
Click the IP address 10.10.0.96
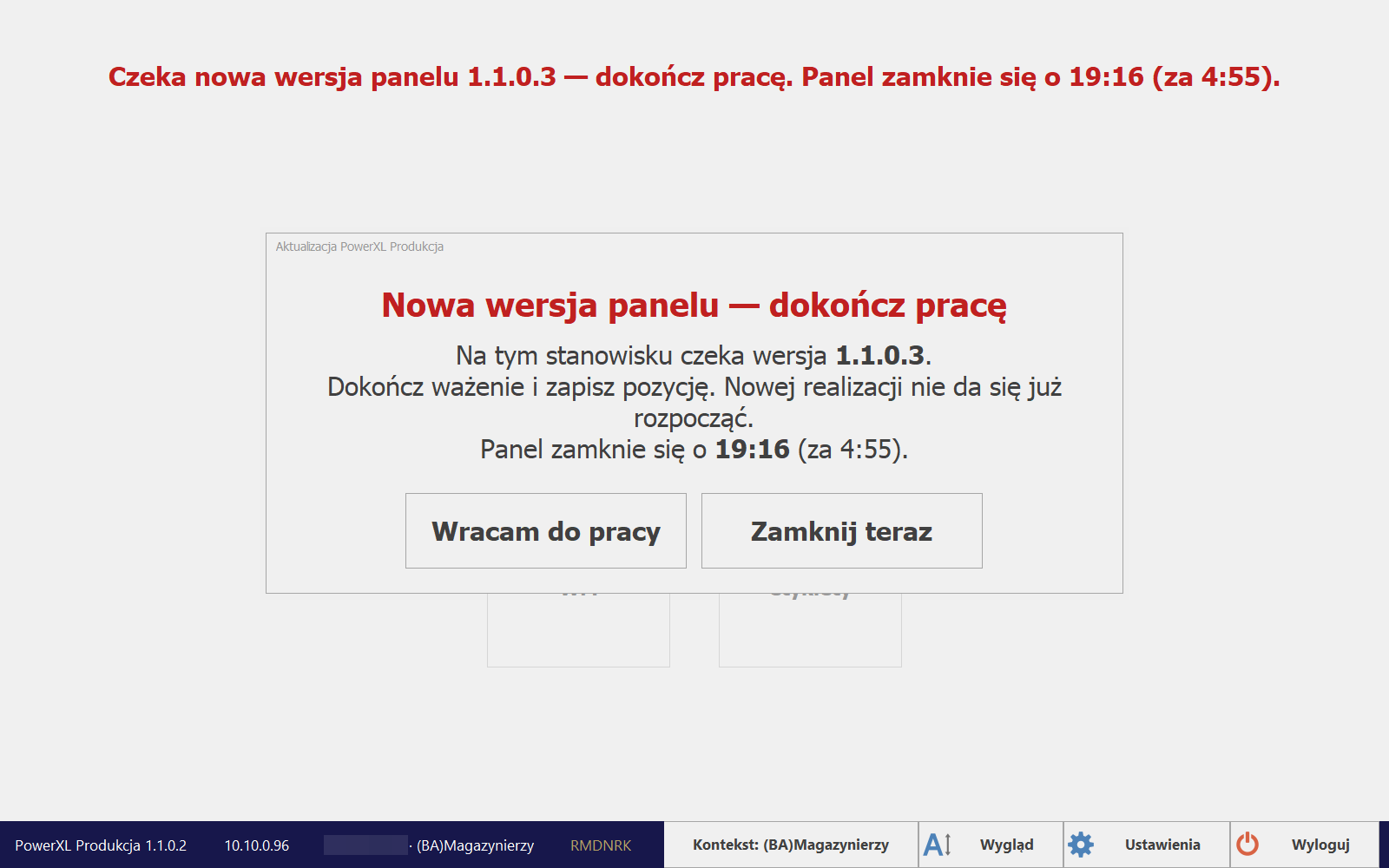[x=257, y=845]
